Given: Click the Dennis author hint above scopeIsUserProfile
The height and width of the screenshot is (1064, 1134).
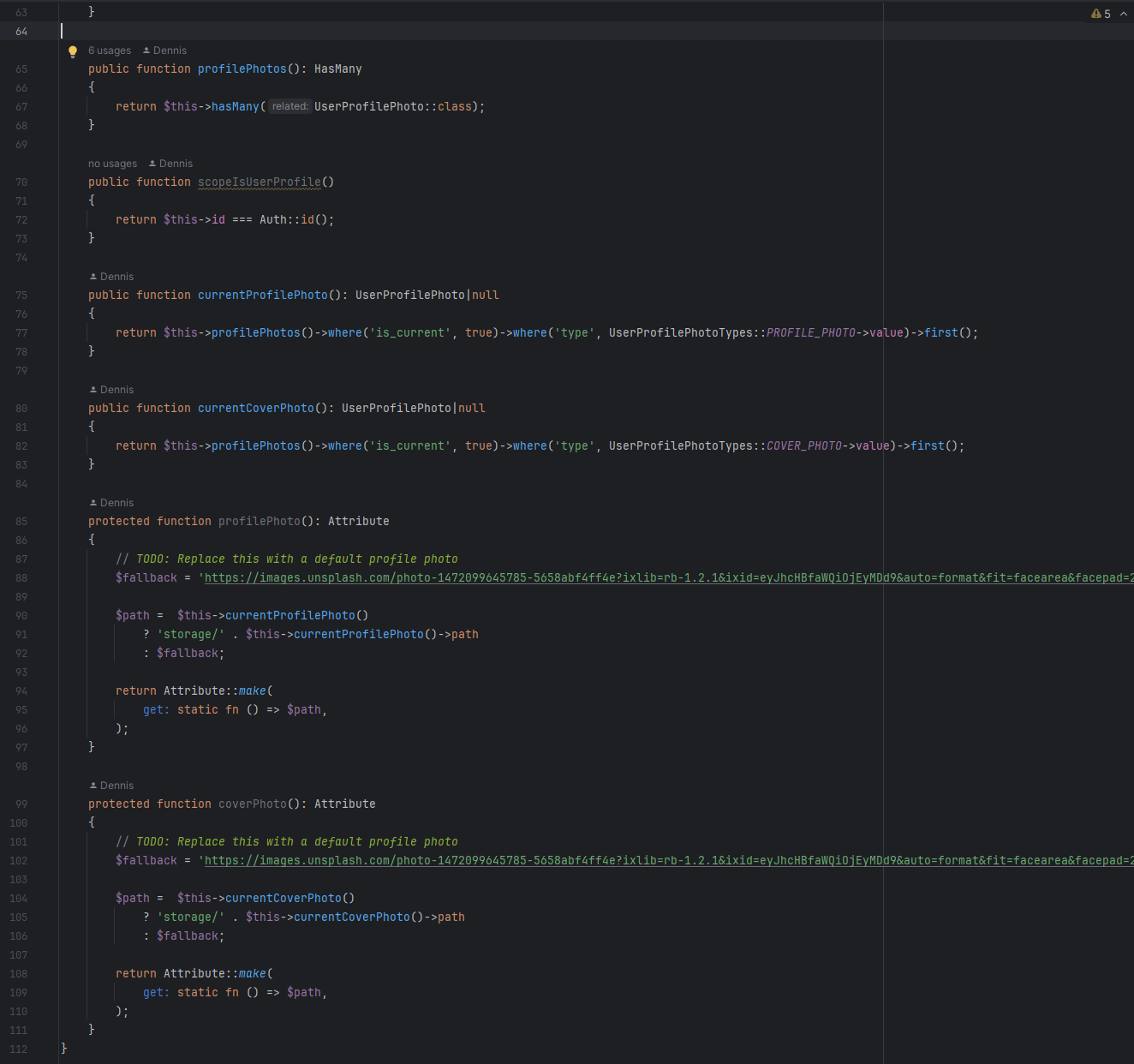Looking at the screenshot, I should (x=170, y=164).
